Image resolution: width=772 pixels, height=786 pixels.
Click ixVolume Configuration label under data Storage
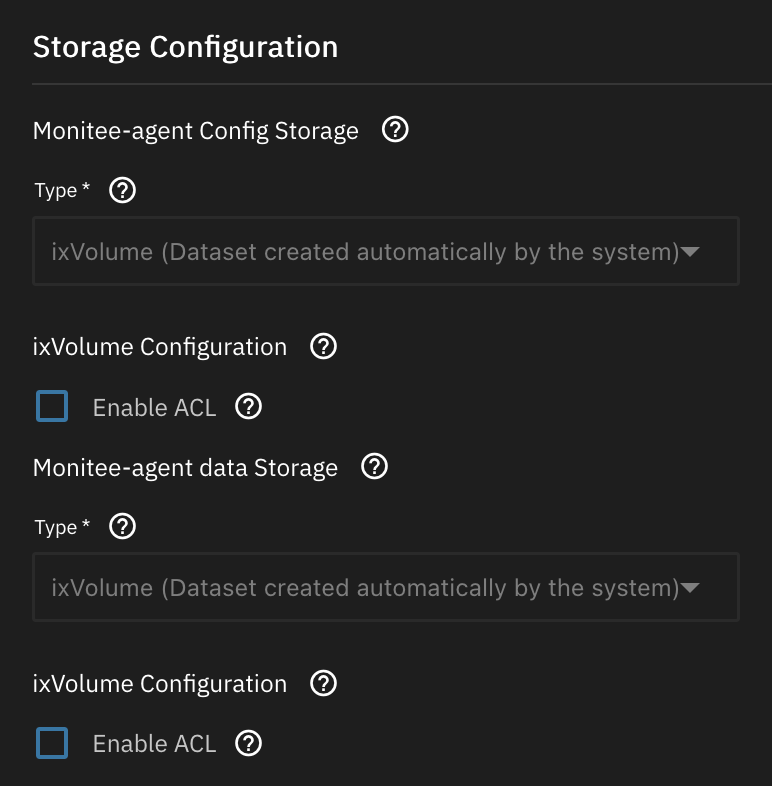tap(160, 684)
